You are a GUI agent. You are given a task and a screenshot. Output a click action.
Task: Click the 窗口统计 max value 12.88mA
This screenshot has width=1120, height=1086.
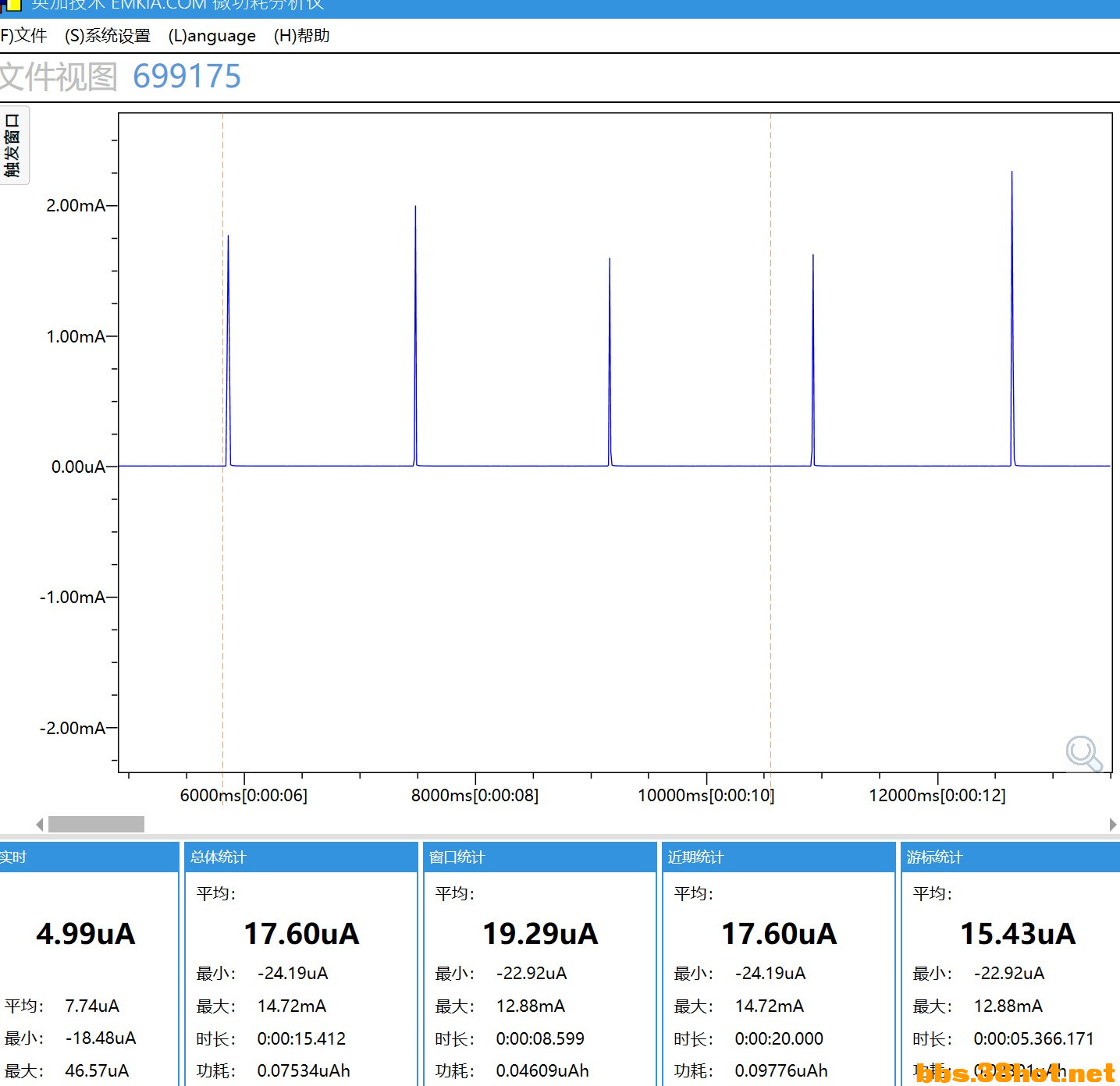[531, 1006]
